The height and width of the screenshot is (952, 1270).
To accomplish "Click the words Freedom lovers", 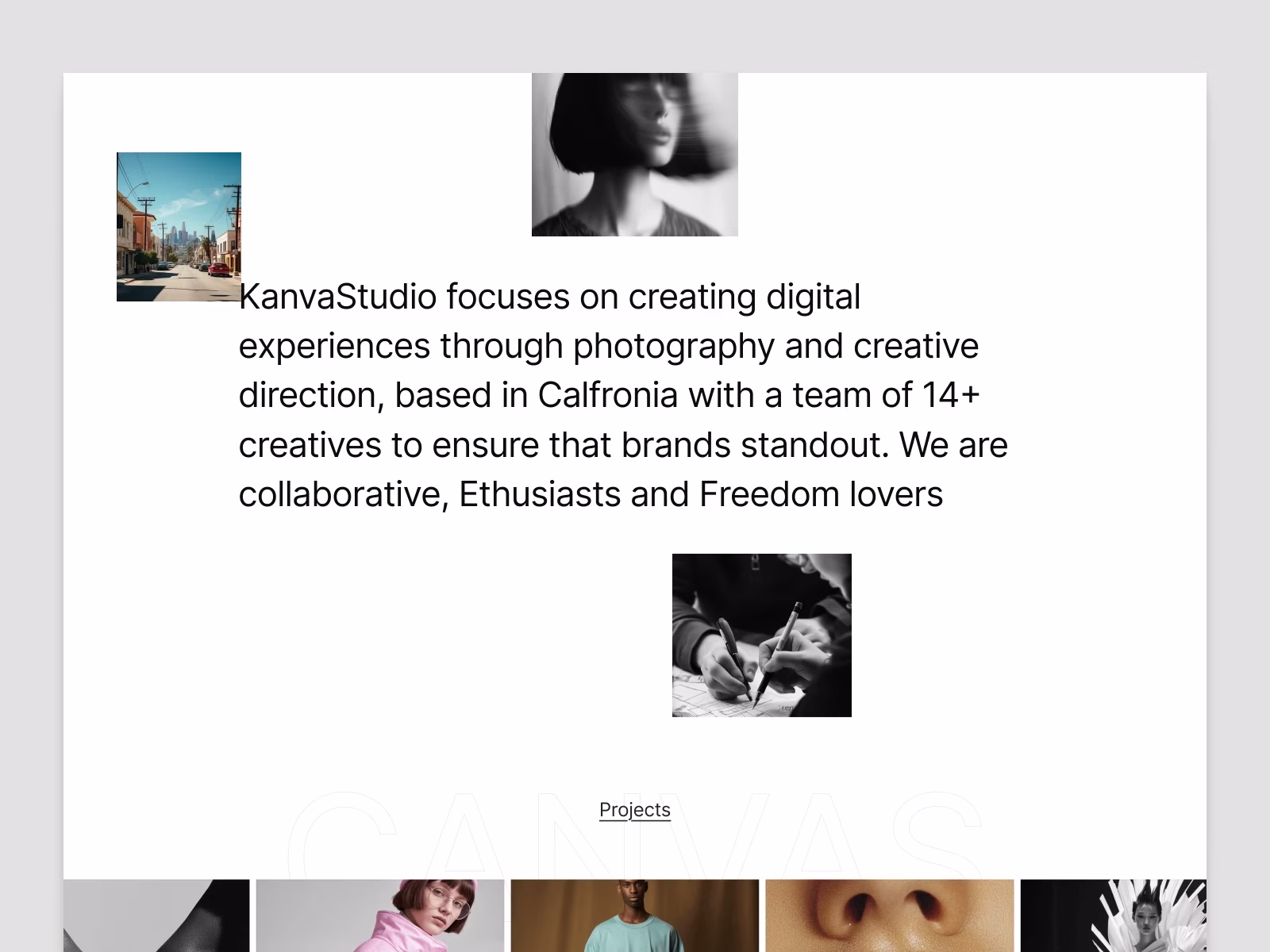I will tap(822, 494).
